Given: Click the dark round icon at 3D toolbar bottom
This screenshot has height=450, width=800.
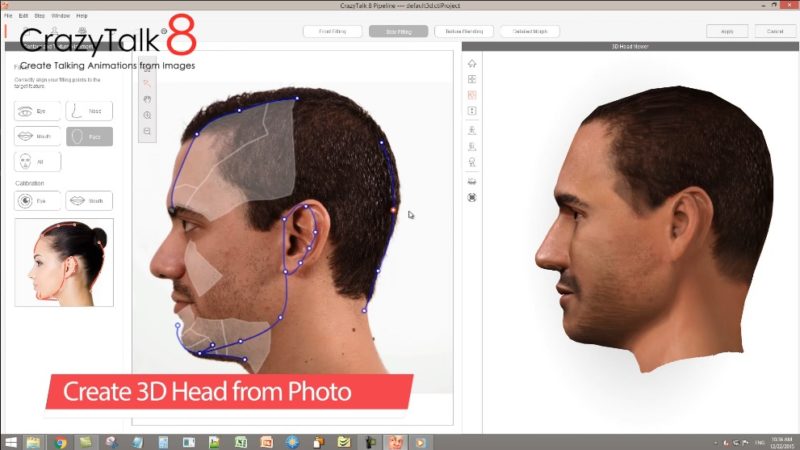Looking at the screenshot, I should click(x=472, y=197).
